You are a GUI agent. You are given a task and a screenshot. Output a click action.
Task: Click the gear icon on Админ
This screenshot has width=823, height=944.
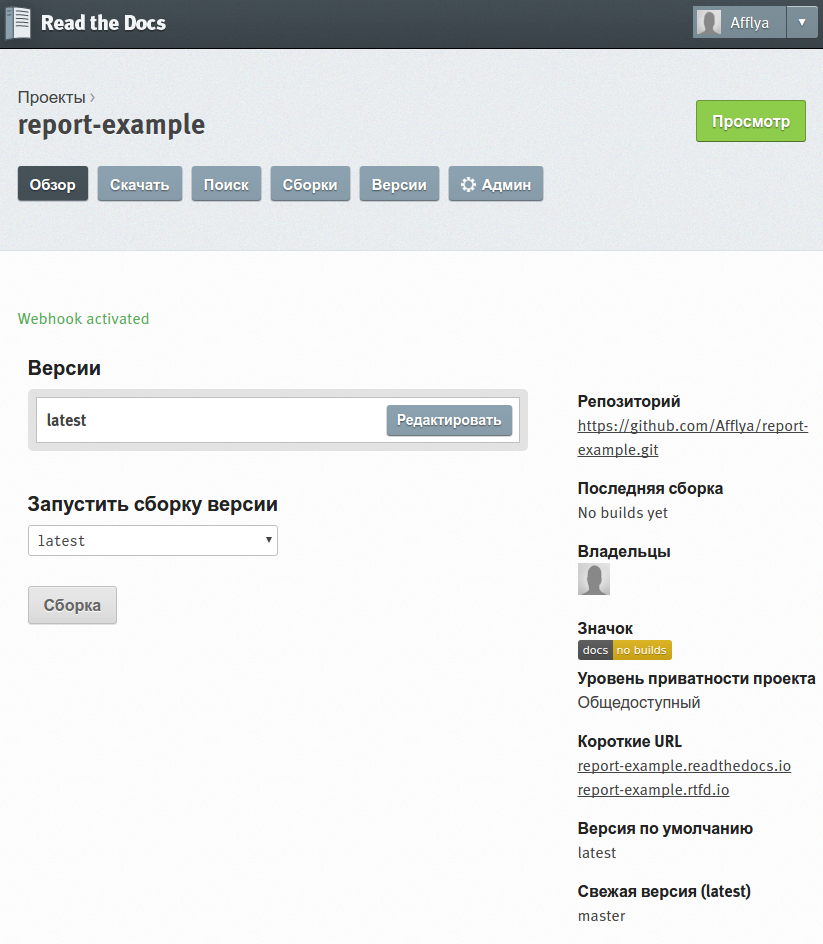coord(468,184)
